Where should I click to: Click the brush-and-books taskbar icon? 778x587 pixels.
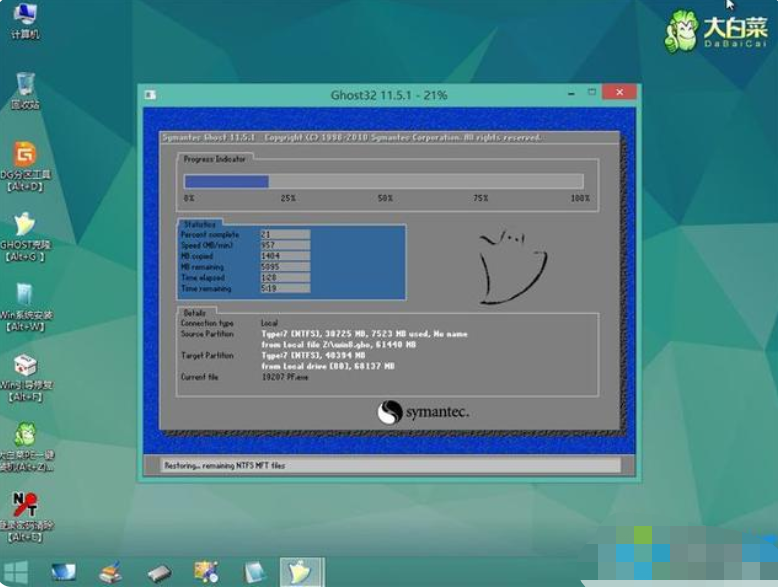click(111, 573)
